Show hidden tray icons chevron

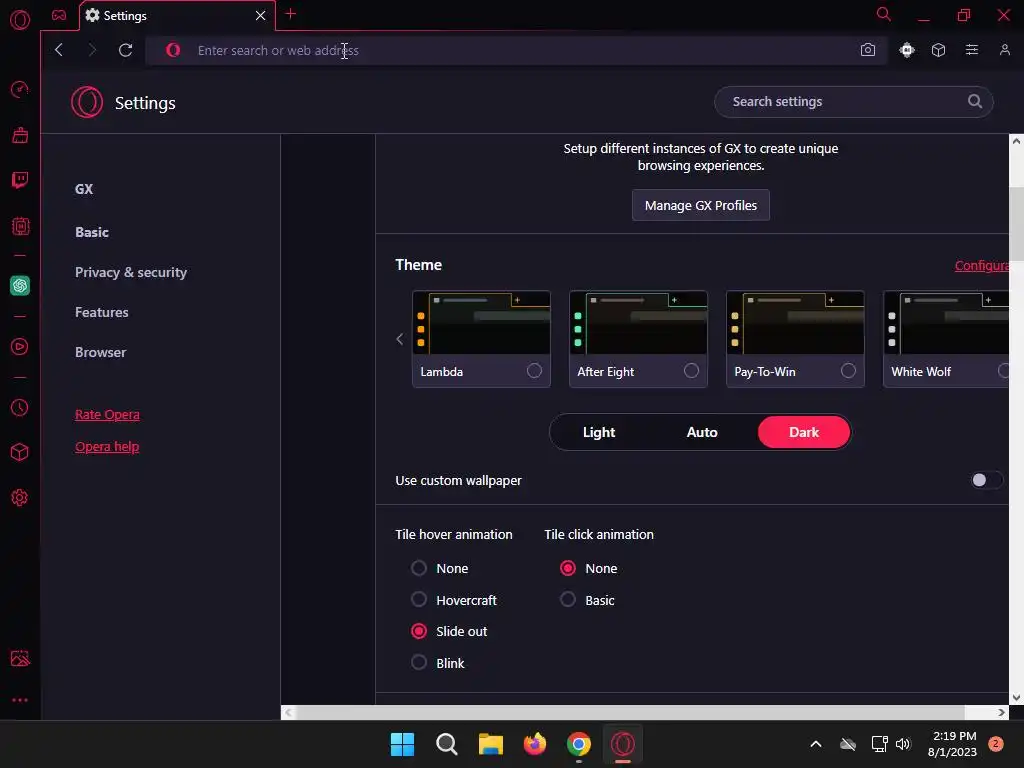(x=815, y=743)
